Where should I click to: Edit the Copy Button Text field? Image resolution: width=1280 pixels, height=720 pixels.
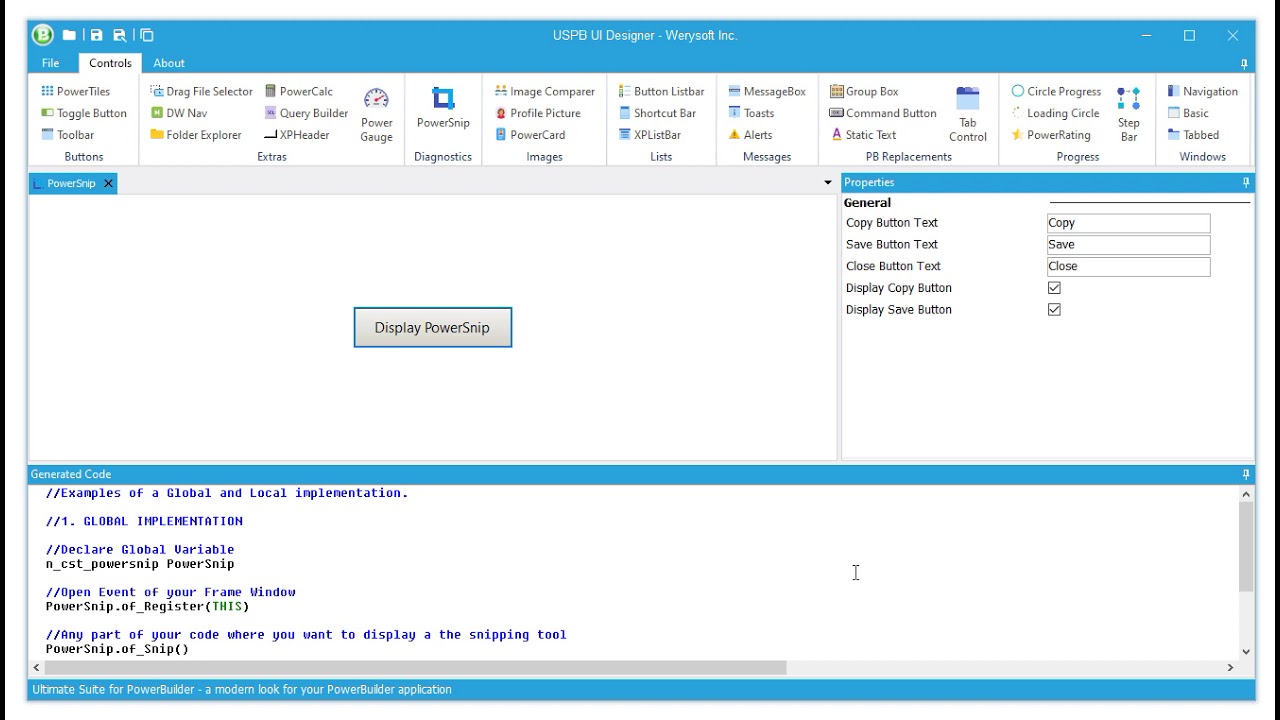1128,223
